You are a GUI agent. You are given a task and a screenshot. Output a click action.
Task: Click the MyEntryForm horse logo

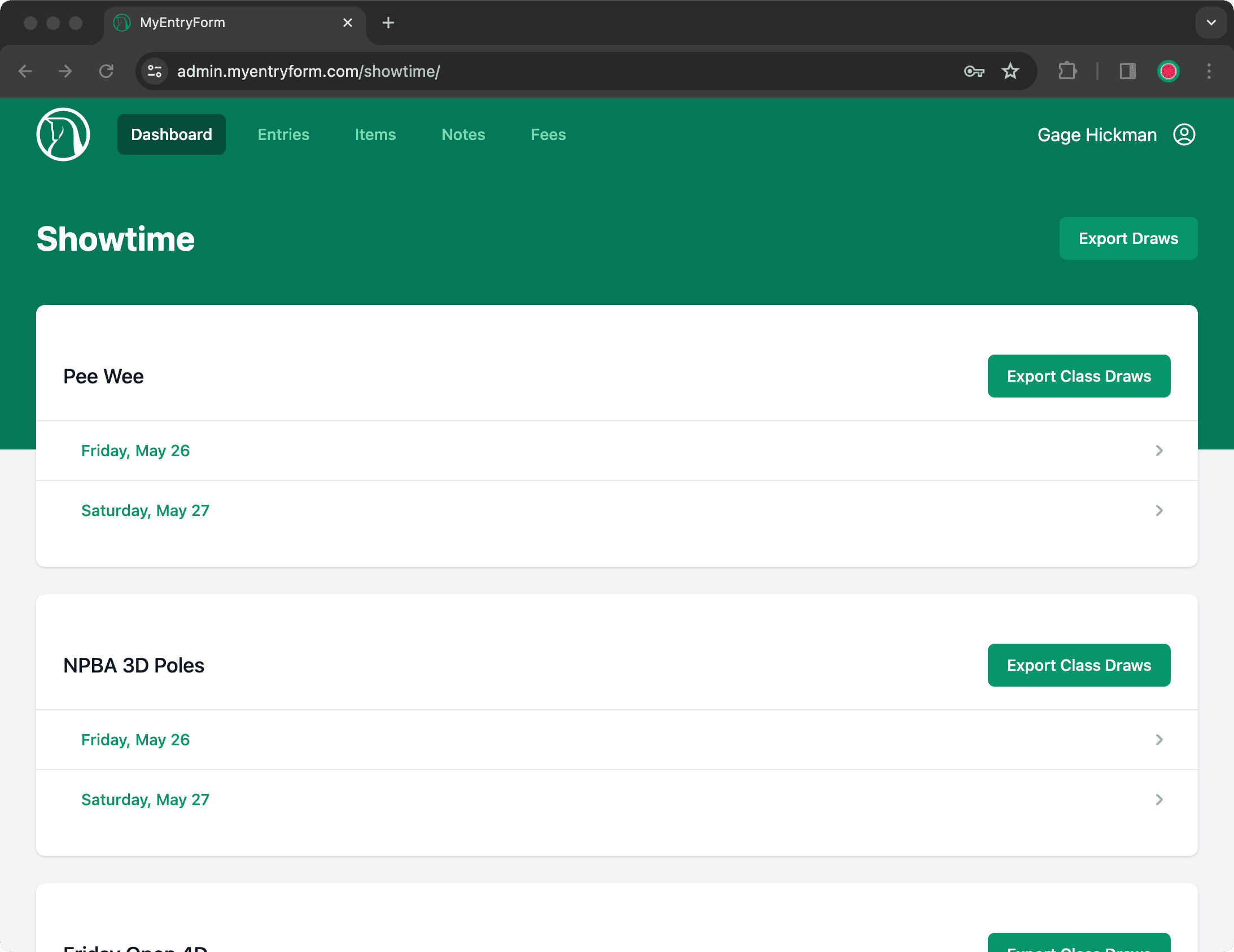pyautogui.click(x=63, y=134)
